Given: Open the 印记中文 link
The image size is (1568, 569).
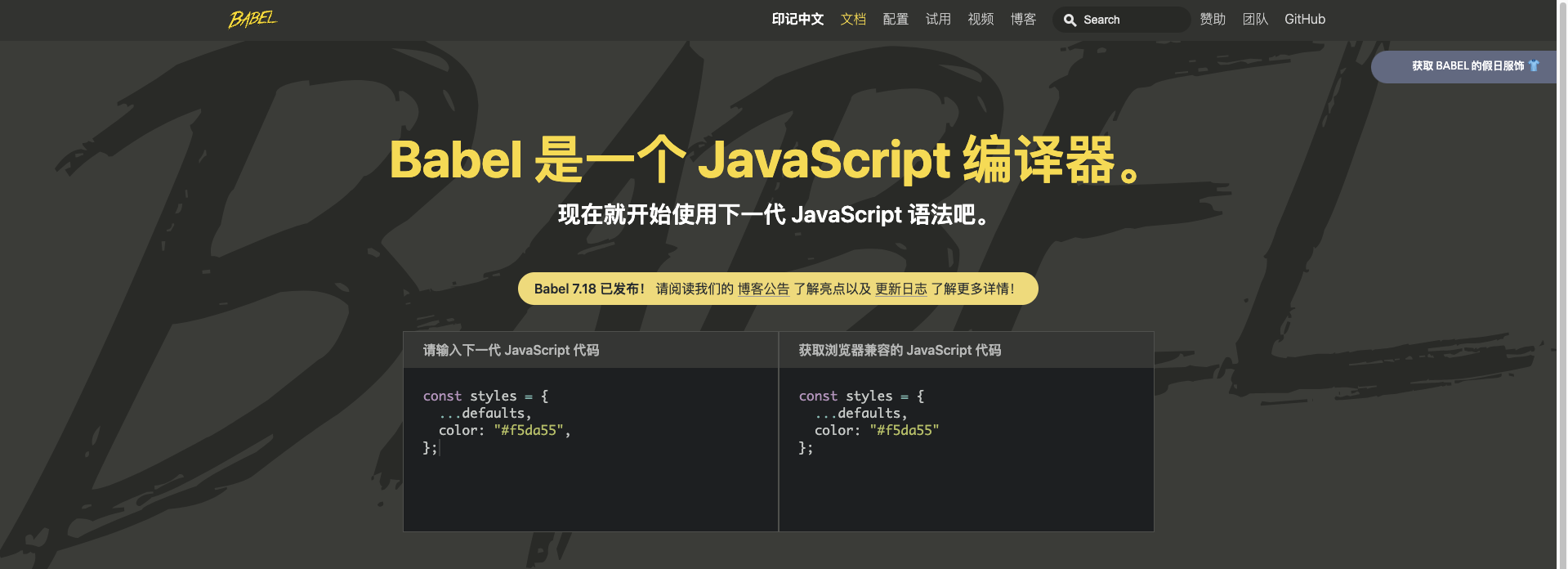Looking at the screenshot, I should coord(797,20).
